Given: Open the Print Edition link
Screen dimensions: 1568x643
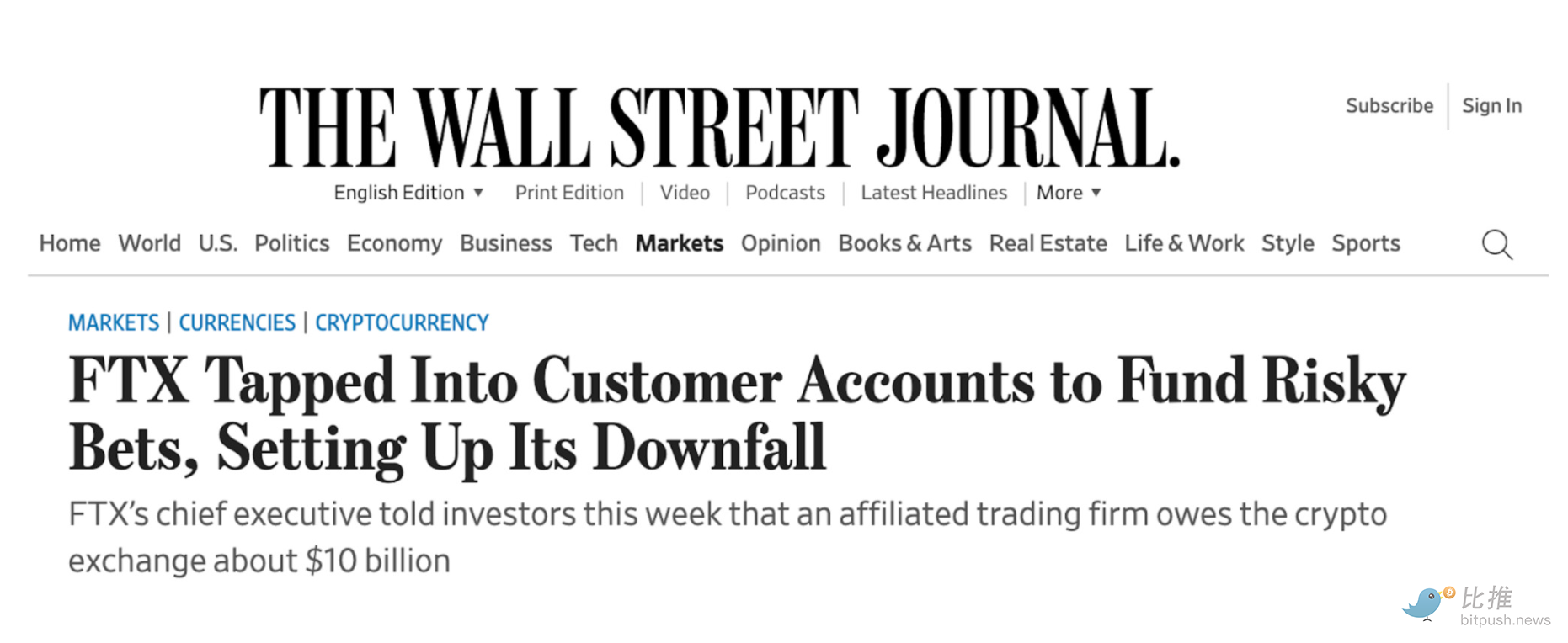Looking at the screenshot, I should tap(569, 193).
